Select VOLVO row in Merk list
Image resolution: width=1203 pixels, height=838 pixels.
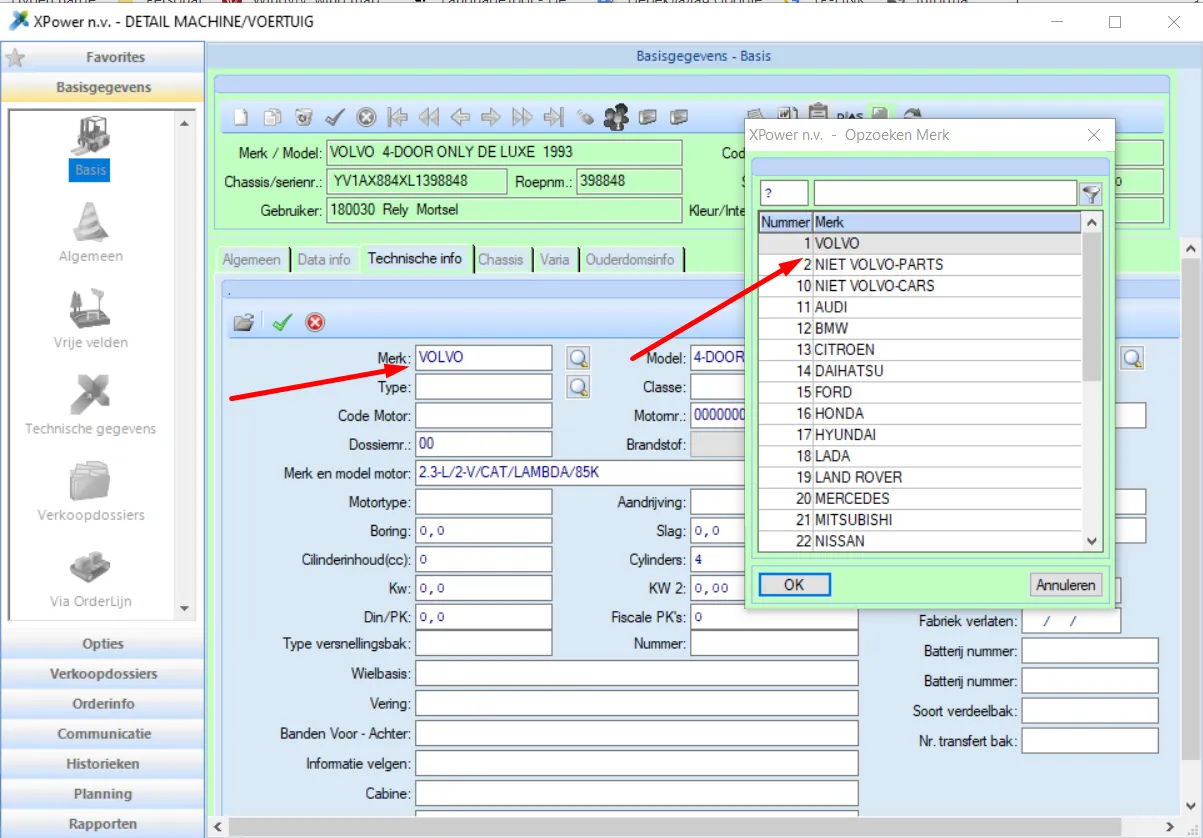pos(920,243)
